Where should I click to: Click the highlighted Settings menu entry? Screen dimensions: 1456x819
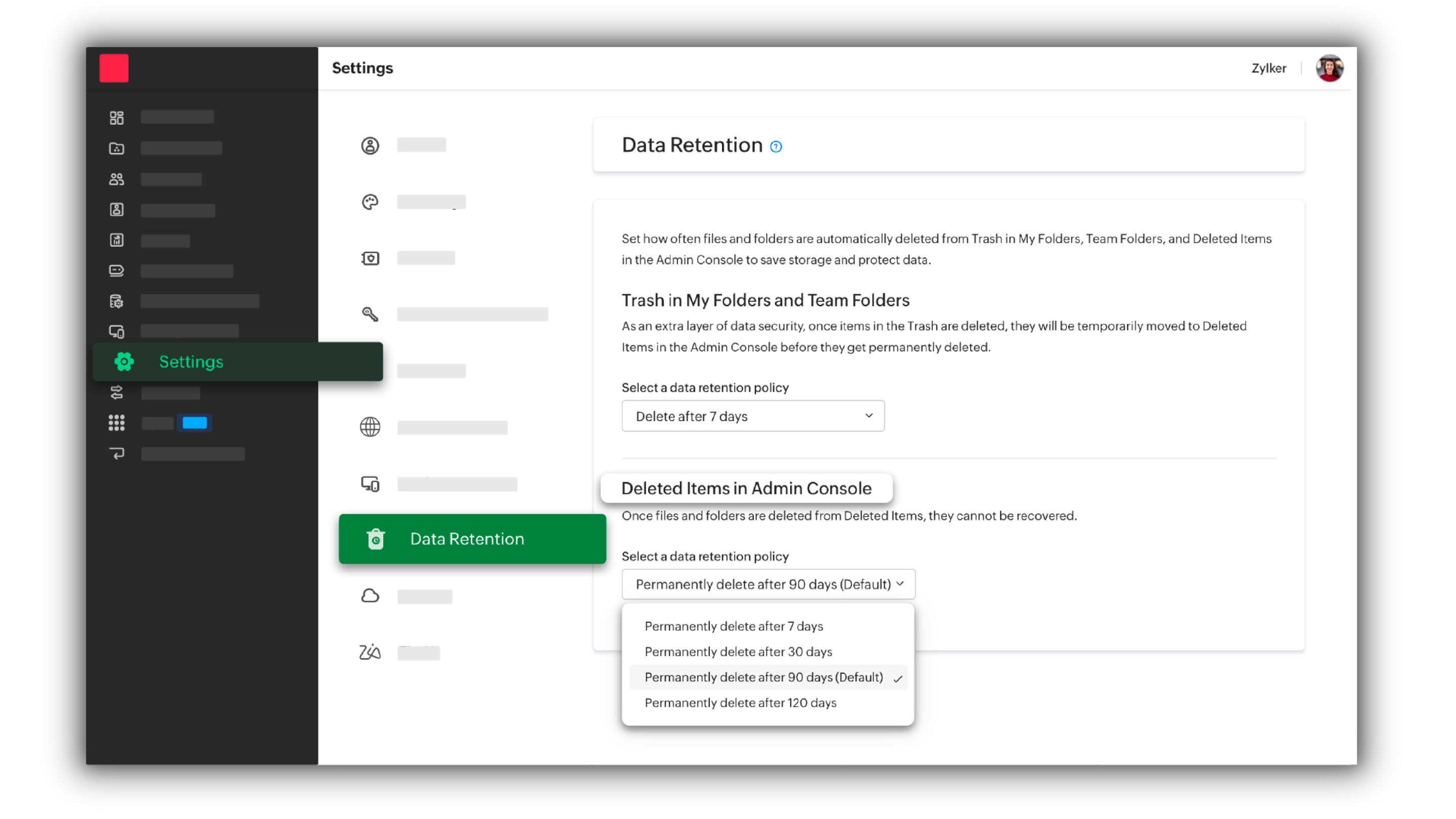[x=191, y=362]
